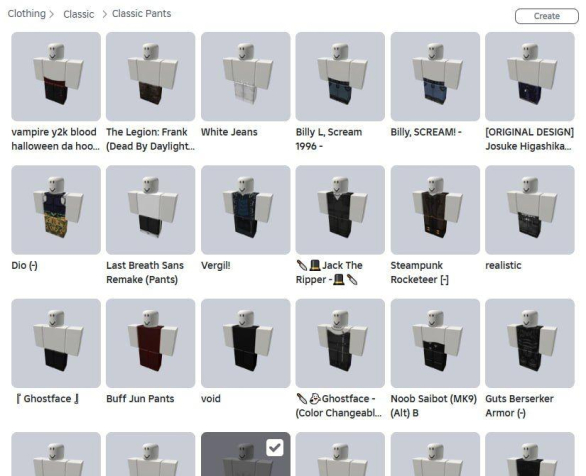This screenshot has width=586, height=476.
Task: Select the realistic pants thumbnail
Action: (530, 210)
